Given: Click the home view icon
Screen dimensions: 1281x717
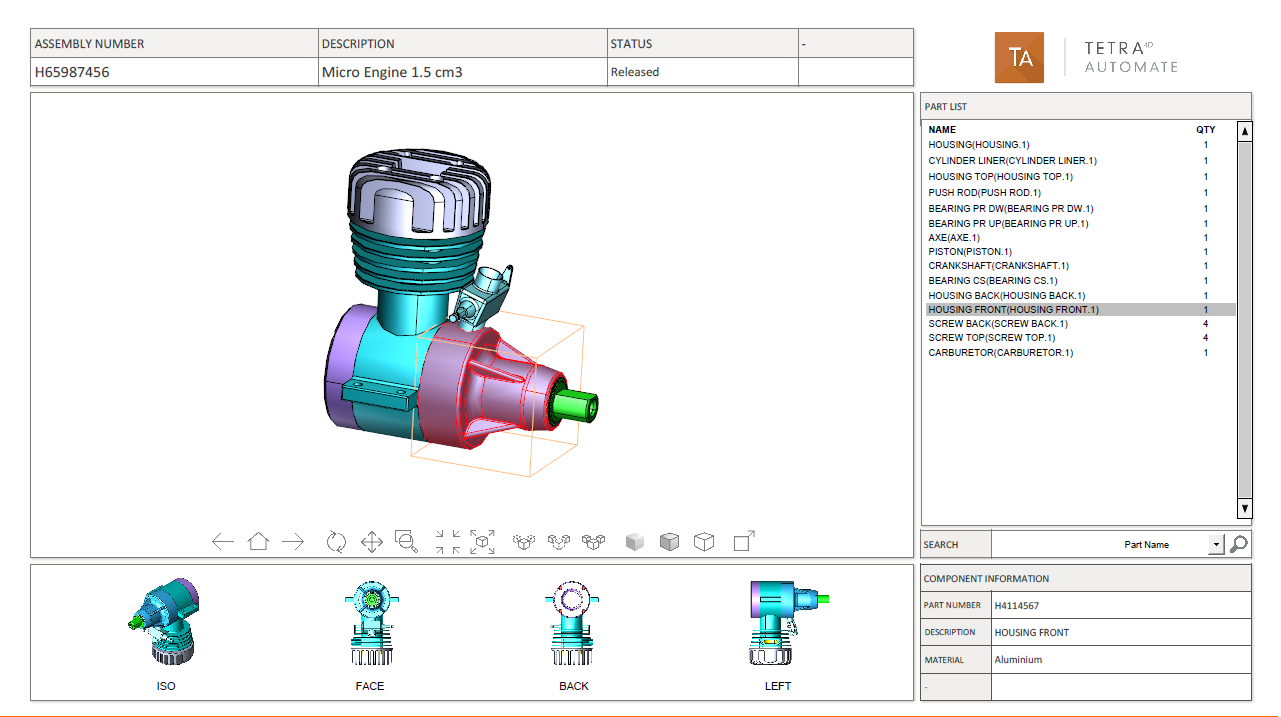Looking at the screenshot, I should [258, 541].
